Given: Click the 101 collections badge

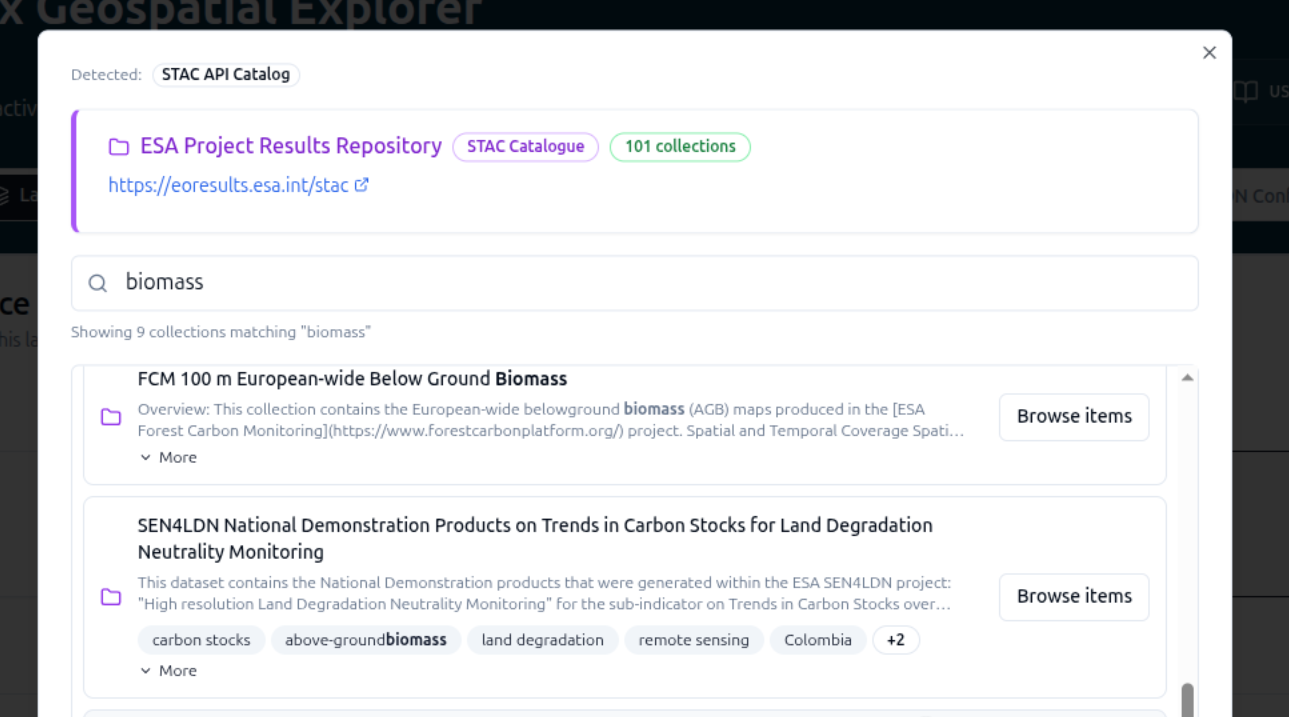Looking at the screenshot, I should pyautogui.click(x=680, y=147).
